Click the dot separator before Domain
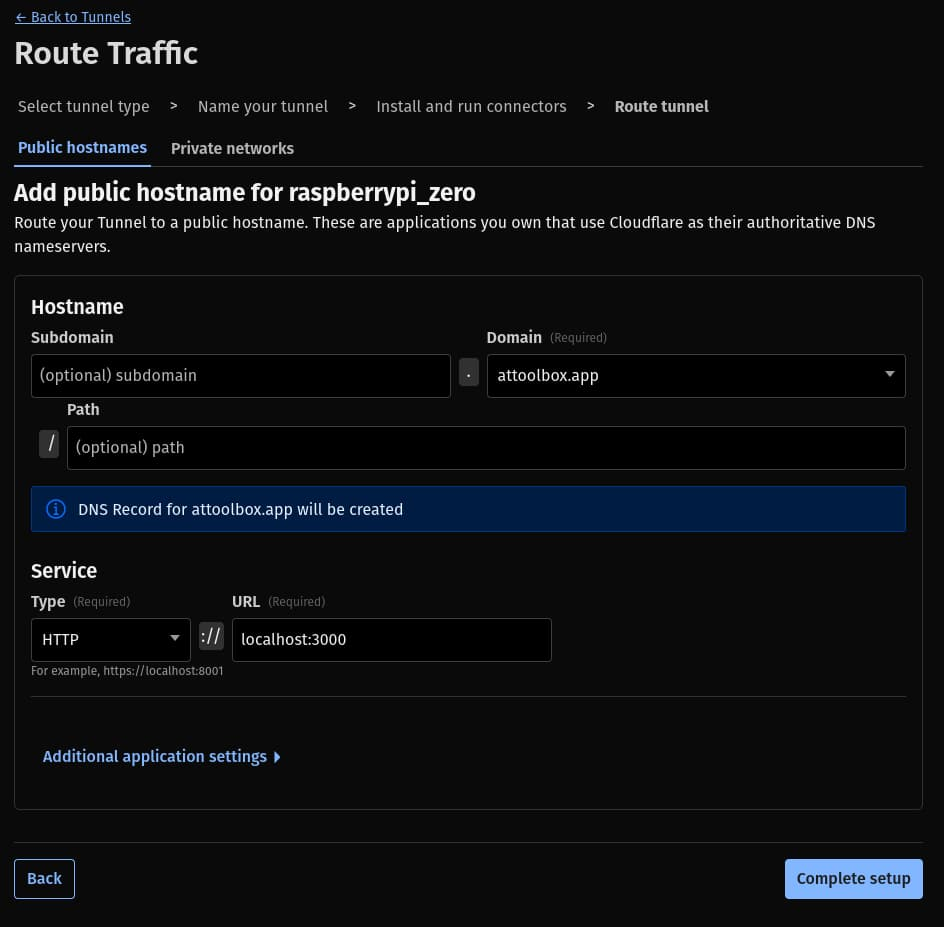 pos(468,374)
